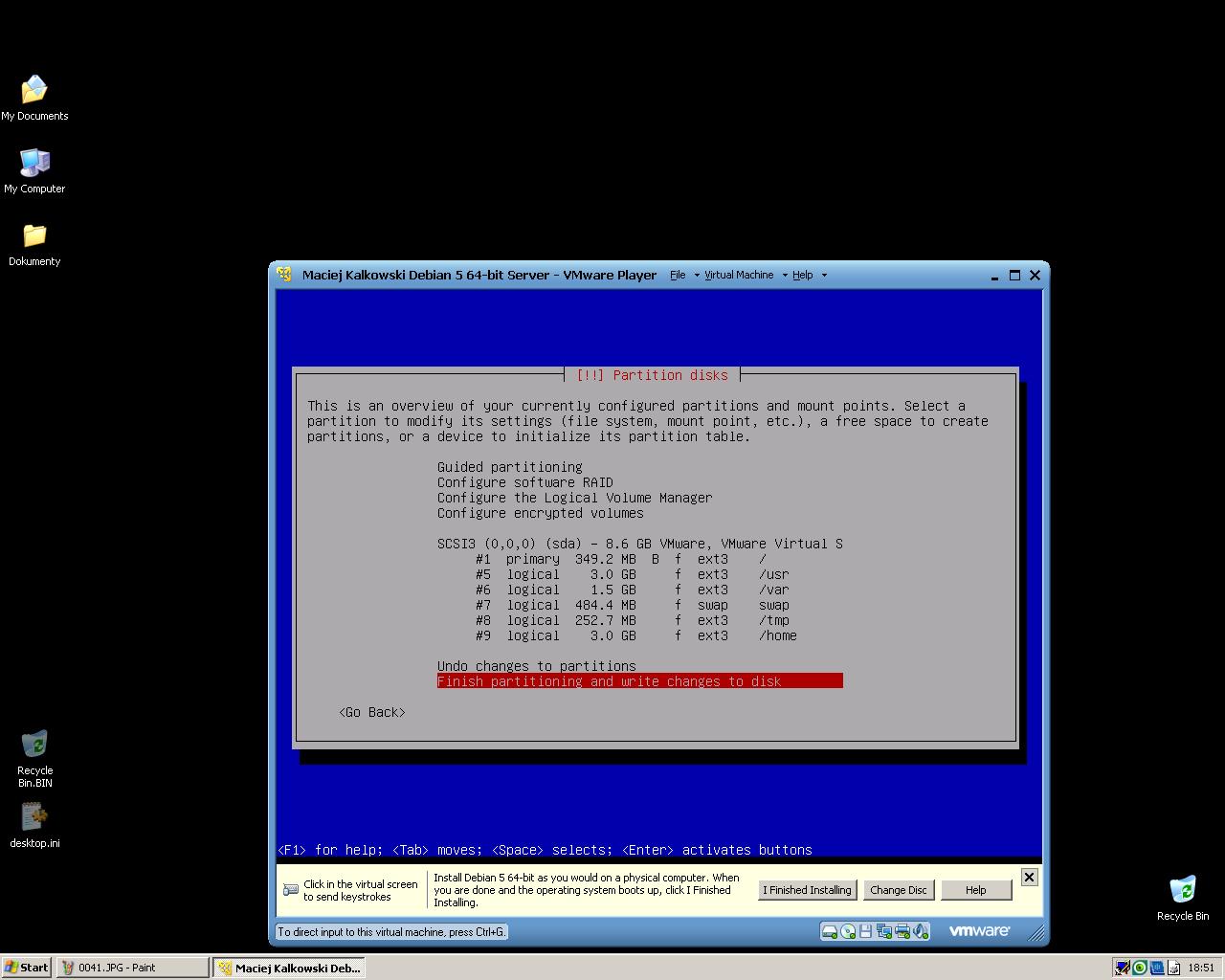
Task: Click the sound card device icon
Action: [920, 931]
